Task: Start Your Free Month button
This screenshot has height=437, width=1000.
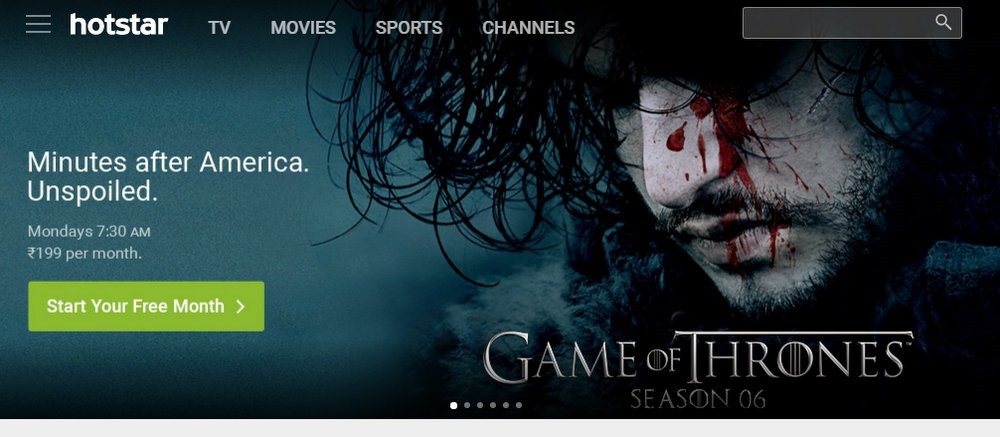Action: 146,306
